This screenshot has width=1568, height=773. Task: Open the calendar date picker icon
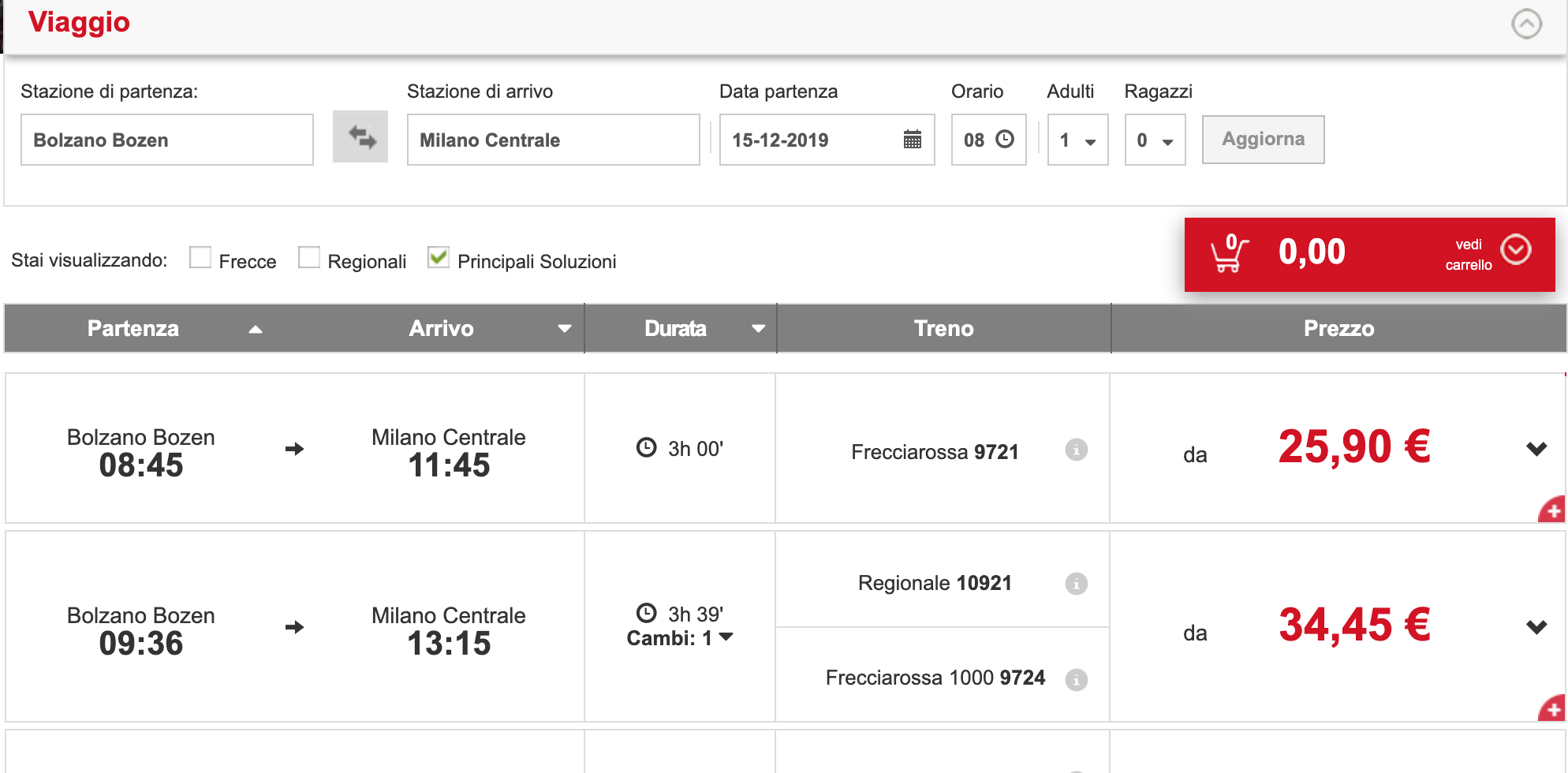912,140
